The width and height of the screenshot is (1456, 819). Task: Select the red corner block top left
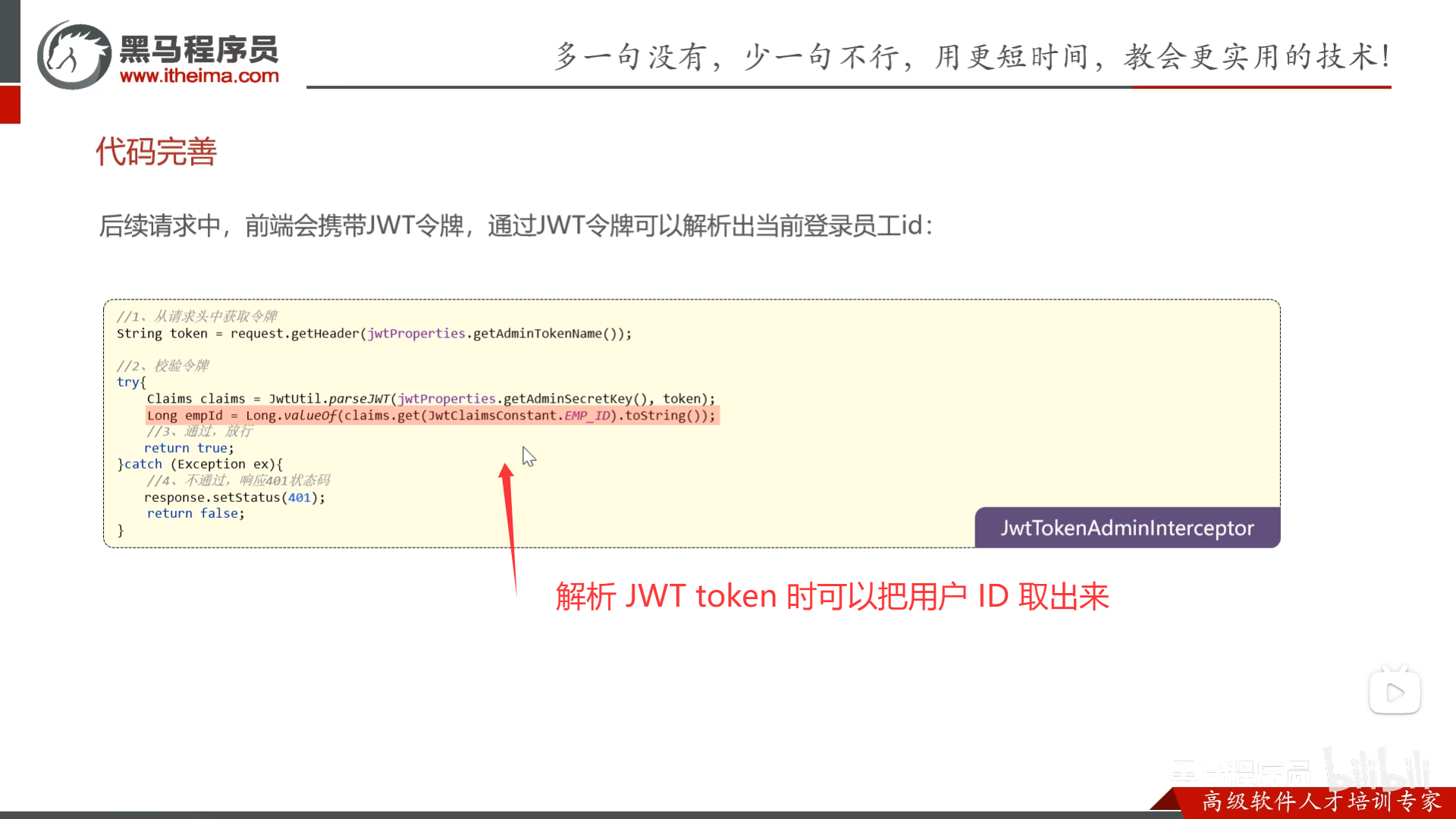[9, 105]
